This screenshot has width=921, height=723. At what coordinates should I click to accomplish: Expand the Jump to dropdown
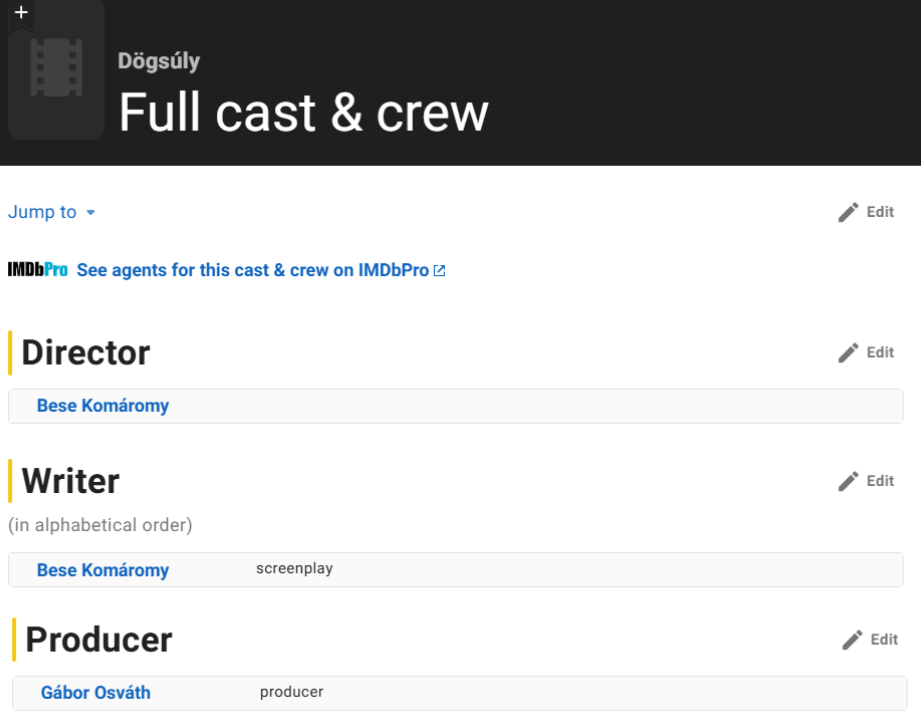(52, 212)
